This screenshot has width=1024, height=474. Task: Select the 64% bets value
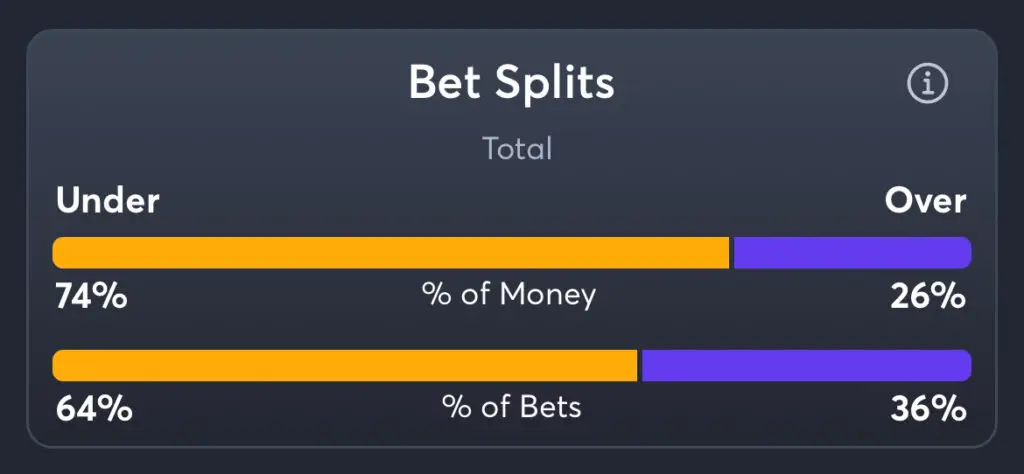94,409
